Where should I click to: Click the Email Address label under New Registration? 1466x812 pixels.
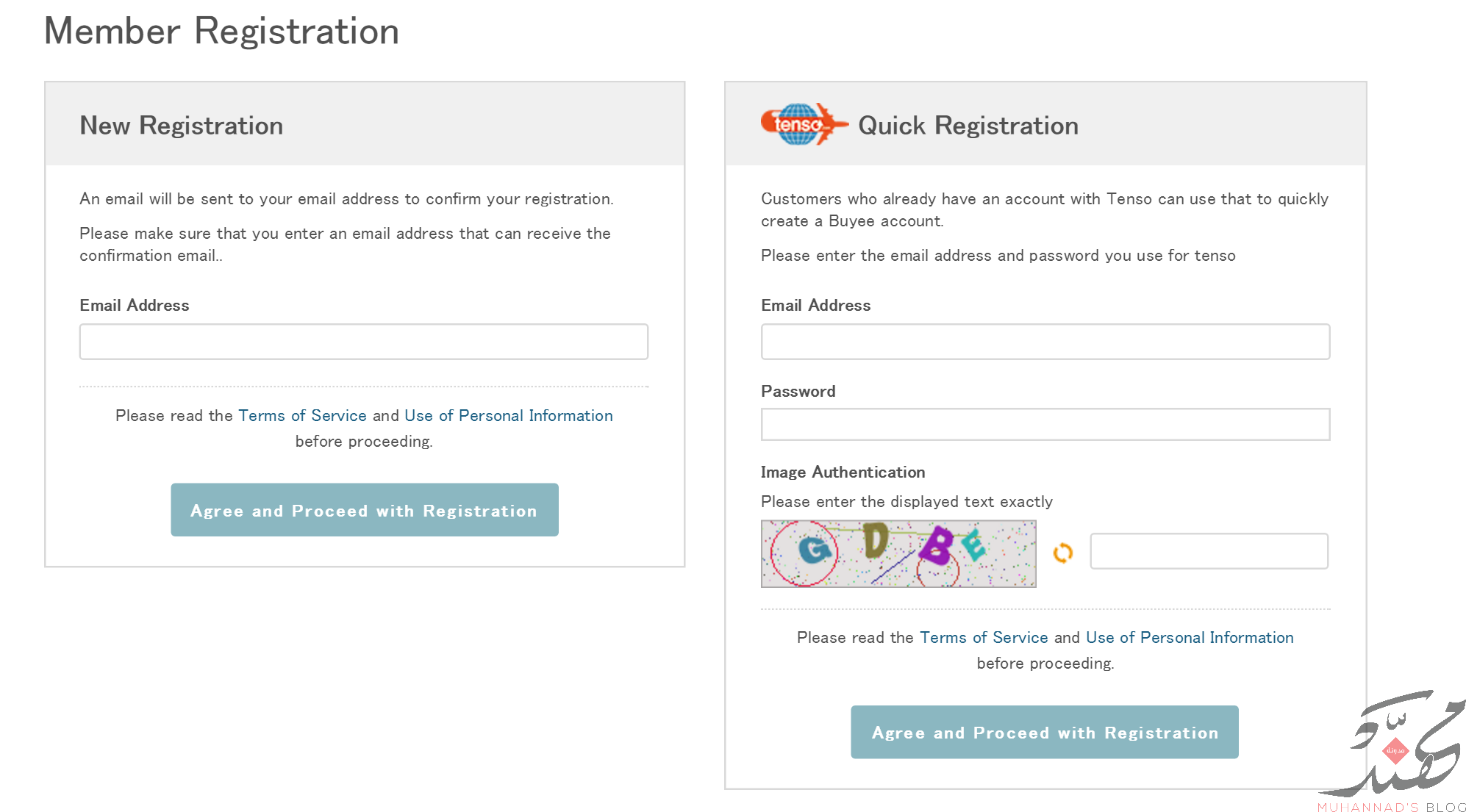[x=134, y=306]
